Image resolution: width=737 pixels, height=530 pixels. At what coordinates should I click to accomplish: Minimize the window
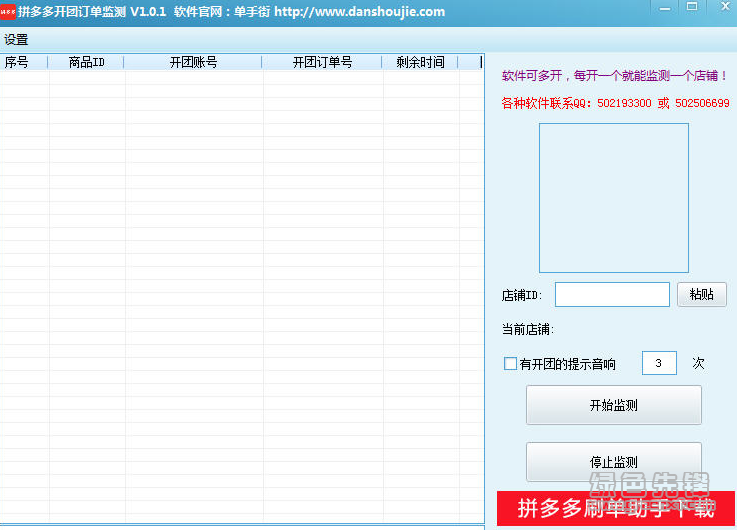coord(665,8)
